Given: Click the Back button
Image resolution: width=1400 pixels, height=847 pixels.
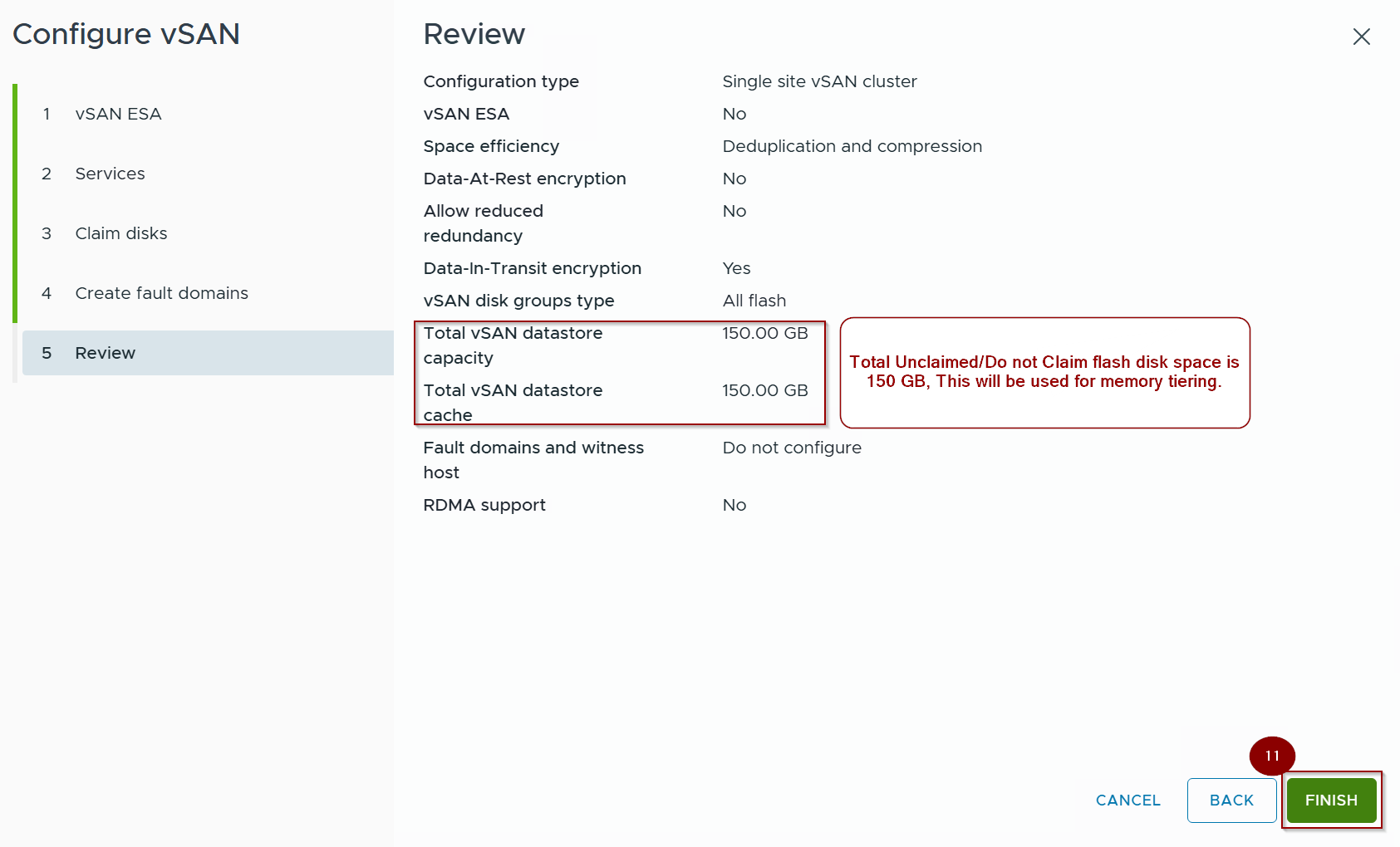Looking at the screenshot, I should tap(1231, 800).
